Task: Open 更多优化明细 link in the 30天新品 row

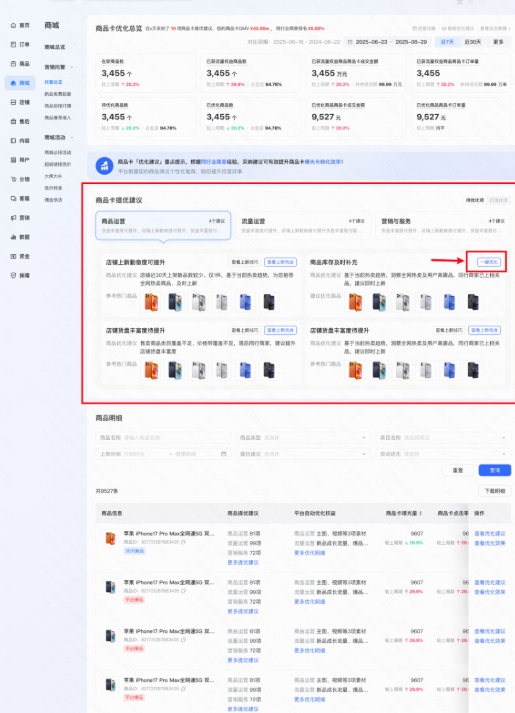Action: 310,553
